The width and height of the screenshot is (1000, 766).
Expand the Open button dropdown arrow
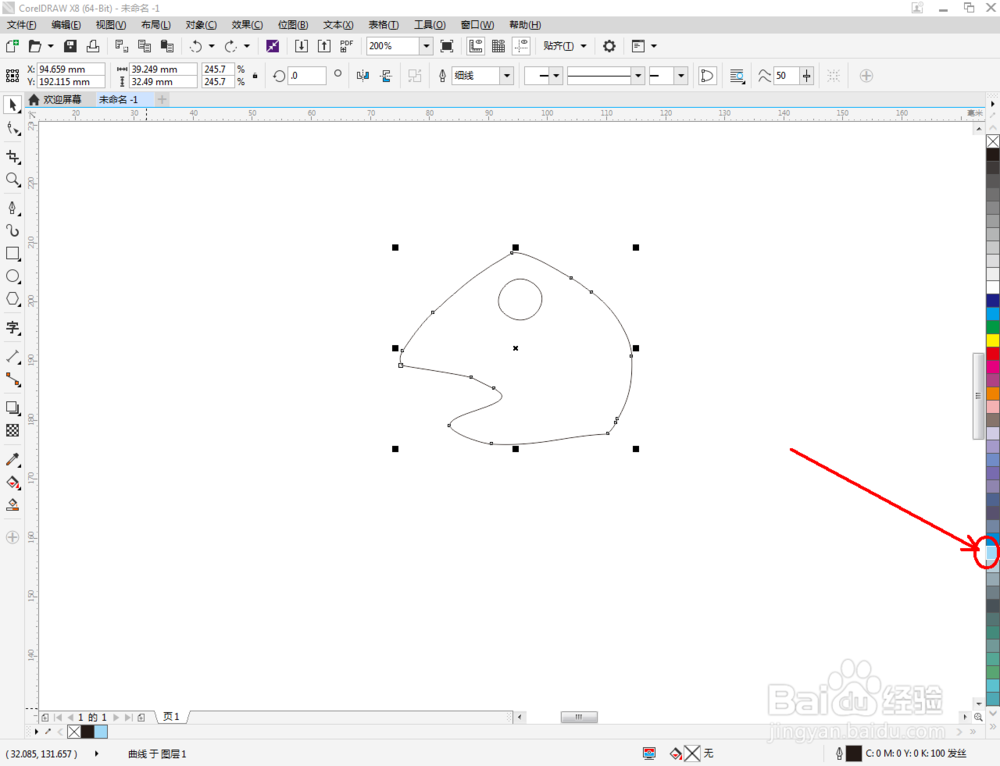pos(51,46)
